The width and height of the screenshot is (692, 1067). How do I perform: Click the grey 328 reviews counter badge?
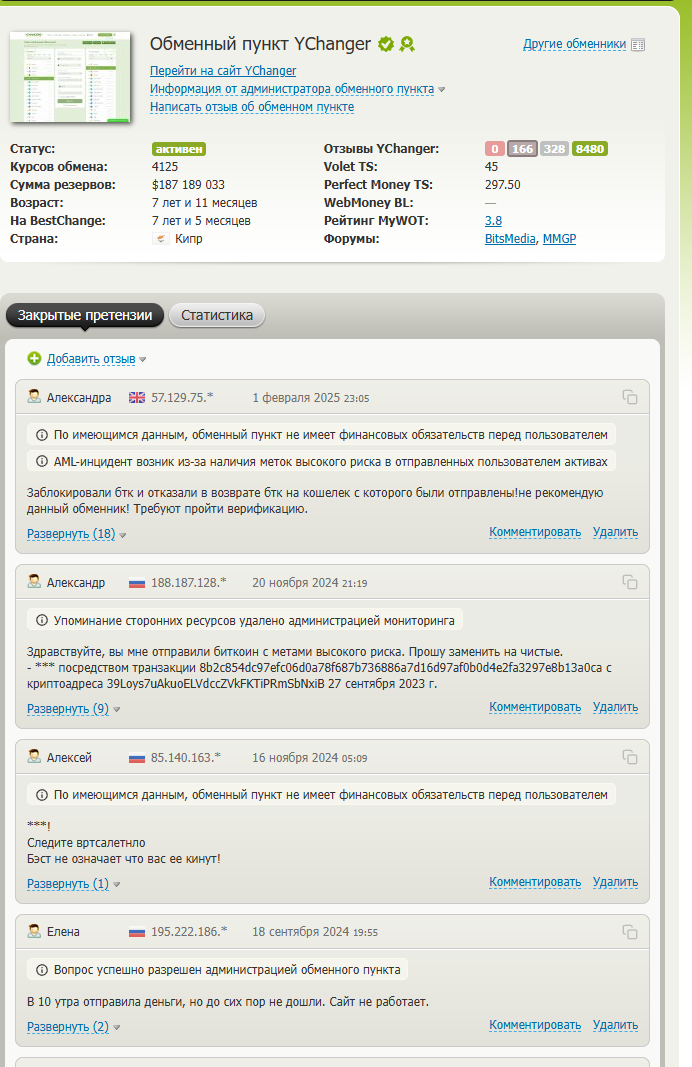(x=555, y=149)
